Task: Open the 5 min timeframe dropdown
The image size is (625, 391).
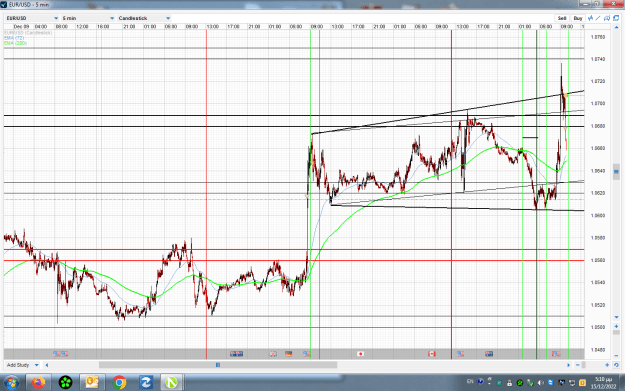Action: (x=88, y=18)
